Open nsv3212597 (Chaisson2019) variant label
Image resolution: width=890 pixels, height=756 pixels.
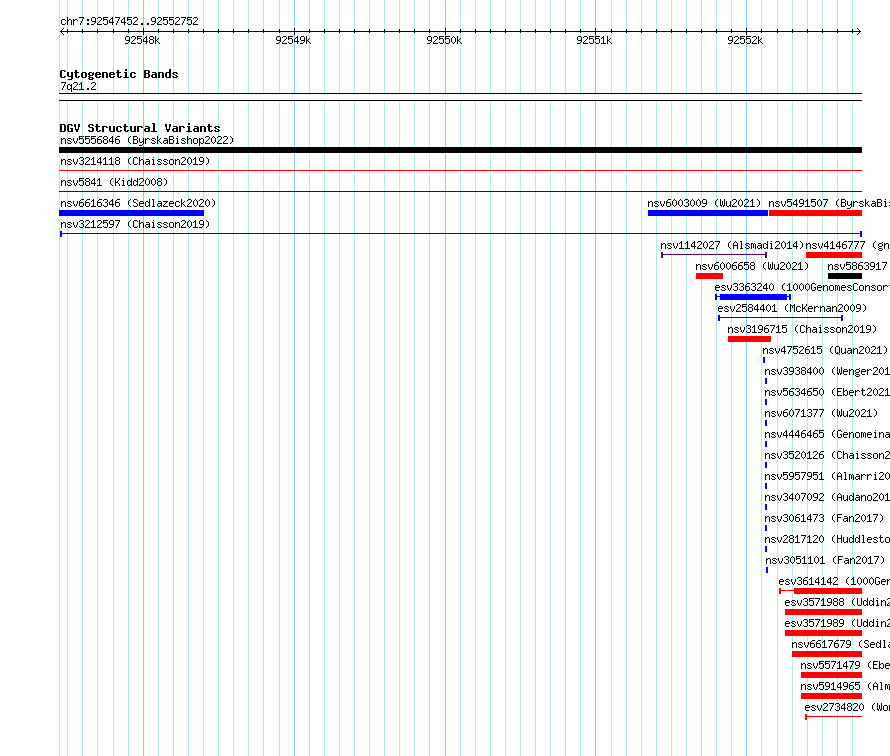pos(135,224)
